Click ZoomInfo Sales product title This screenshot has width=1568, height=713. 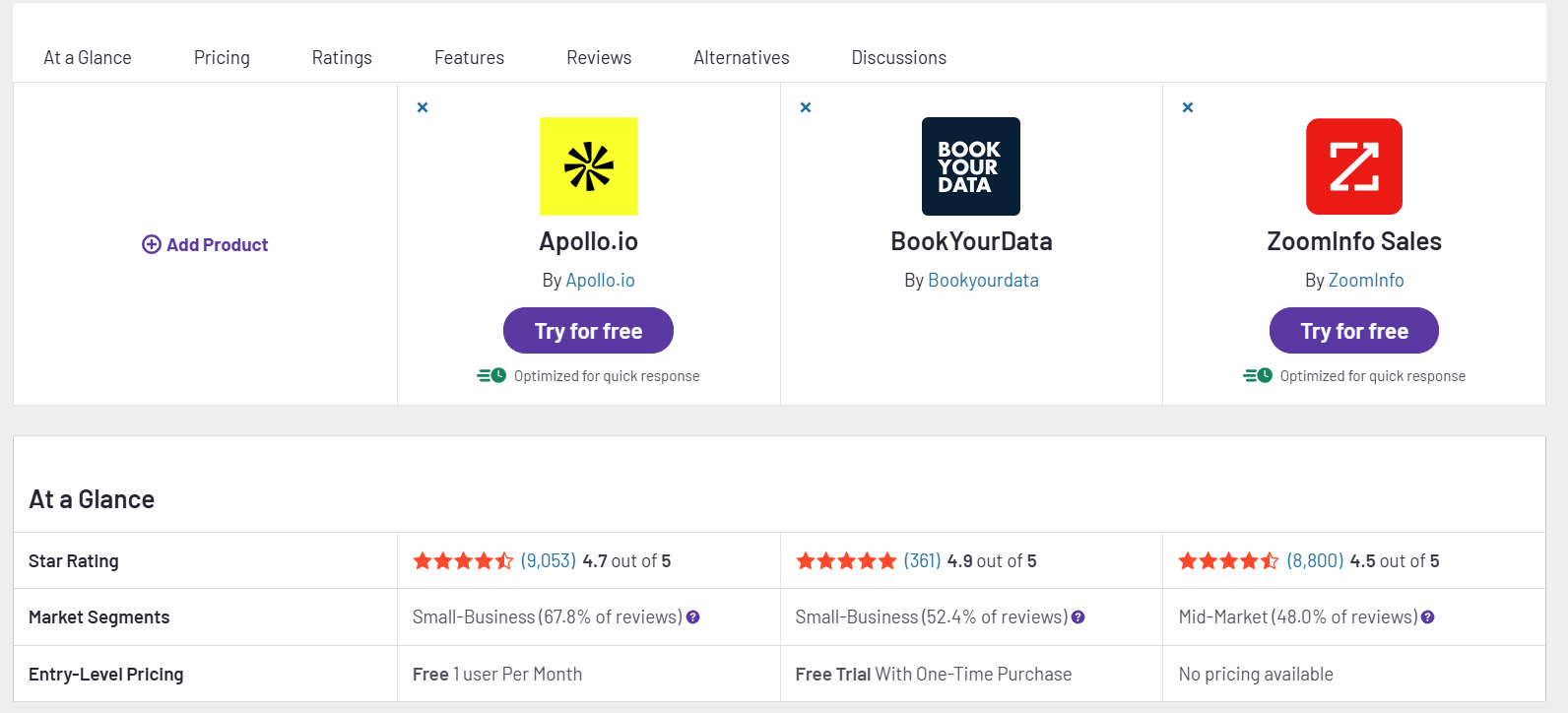click(1354, 241)
